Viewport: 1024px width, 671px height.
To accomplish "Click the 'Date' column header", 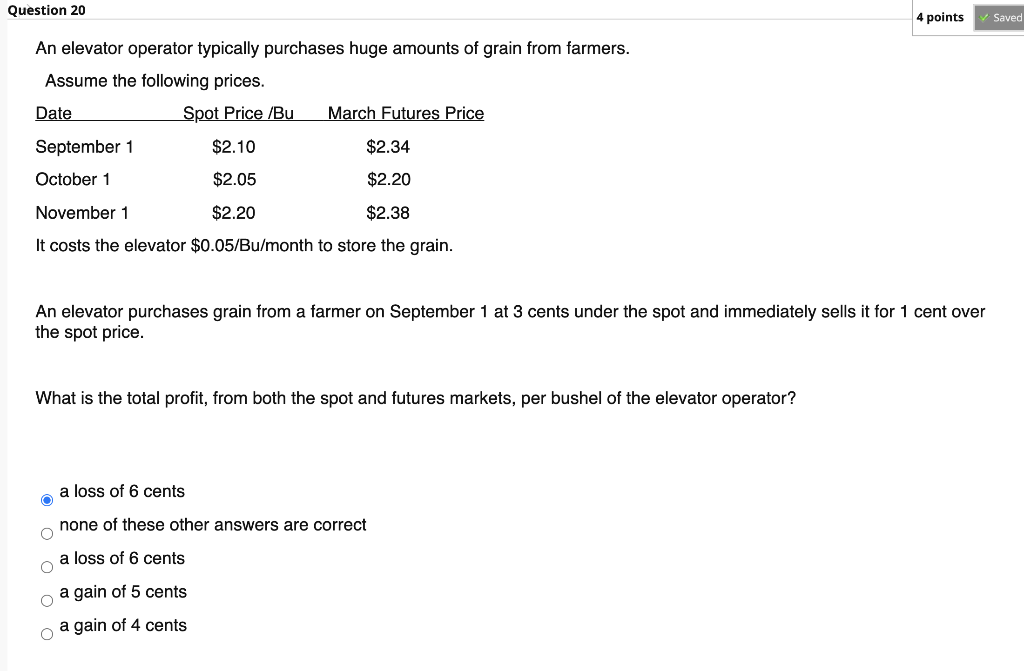I will [x=53, y=113].
